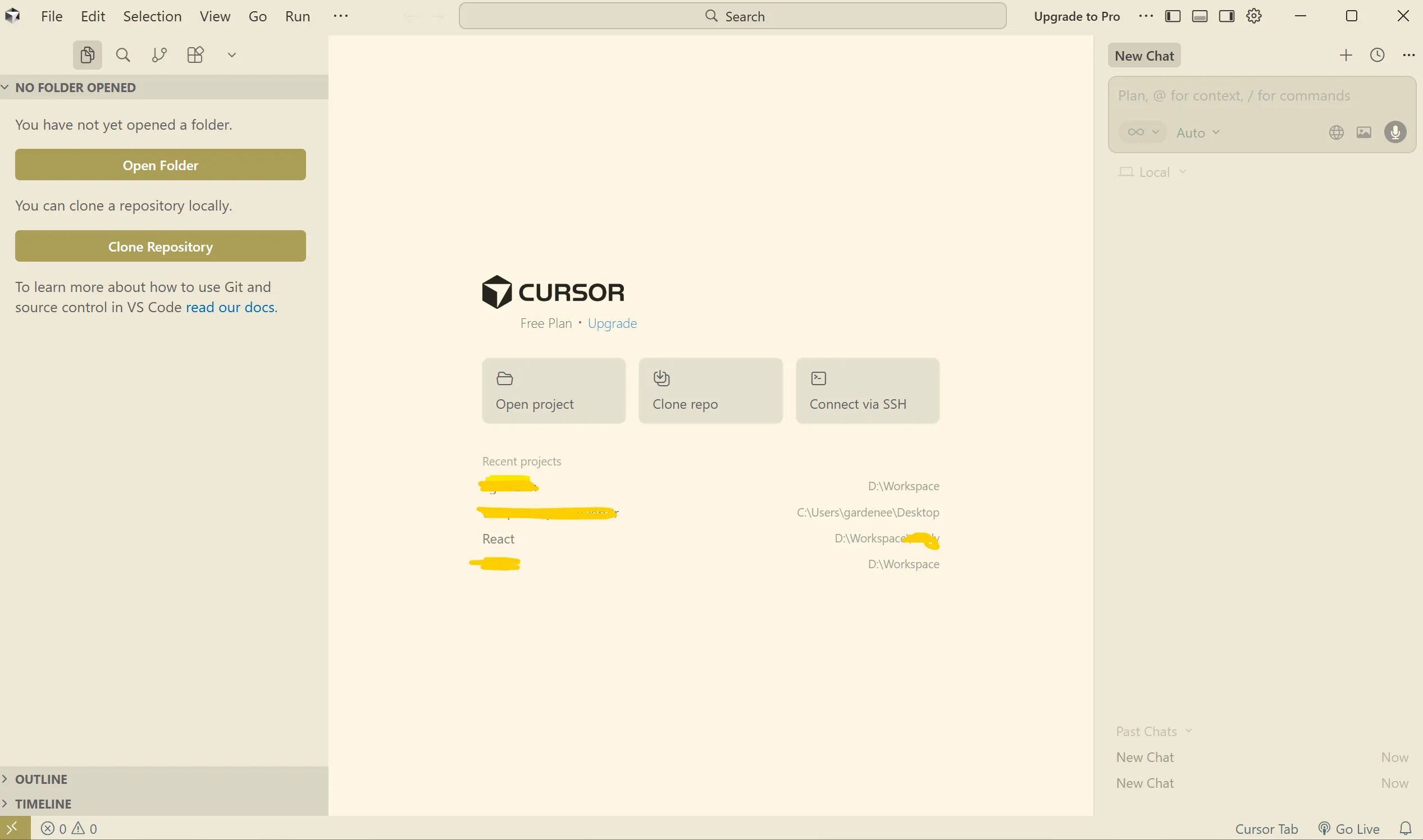This screenshot has width=1423, height=840.
Task: Expand the OUTLINE section
Action: coord(40,779)
